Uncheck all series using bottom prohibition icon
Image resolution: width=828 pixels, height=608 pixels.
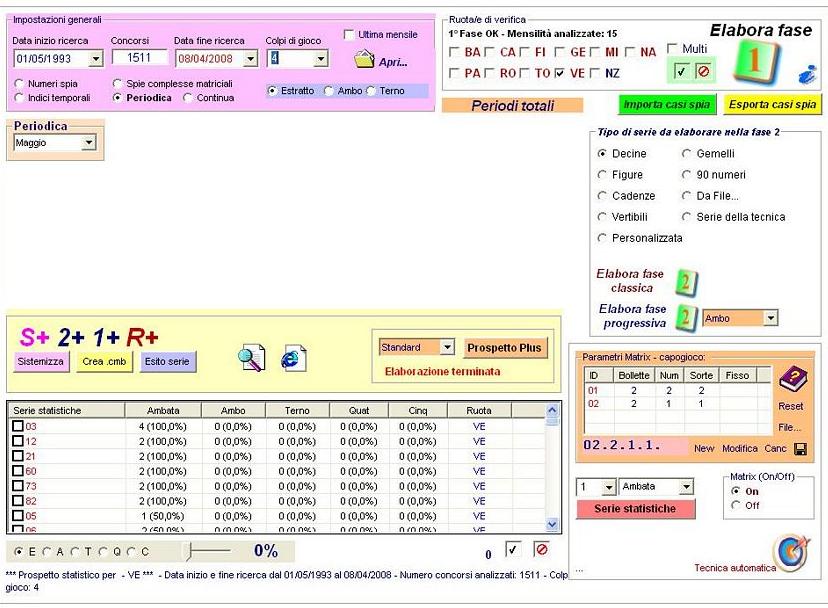pos(541,549)
